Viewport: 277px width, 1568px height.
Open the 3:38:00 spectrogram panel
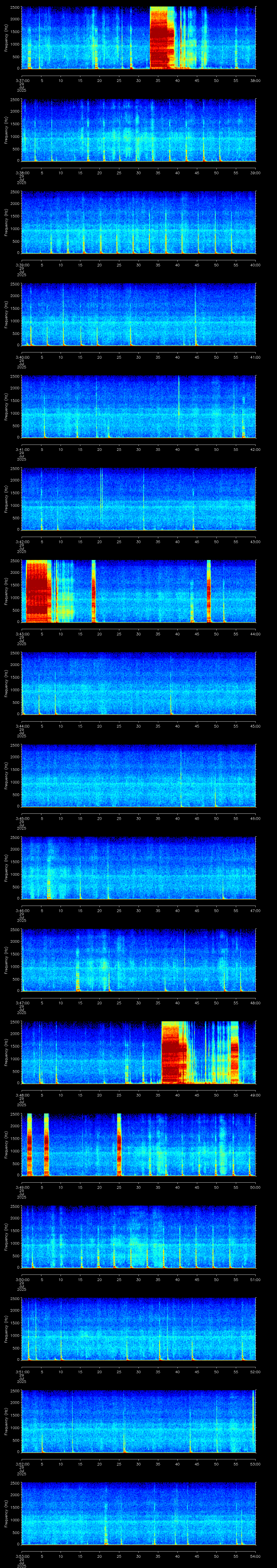click(139, 130)
